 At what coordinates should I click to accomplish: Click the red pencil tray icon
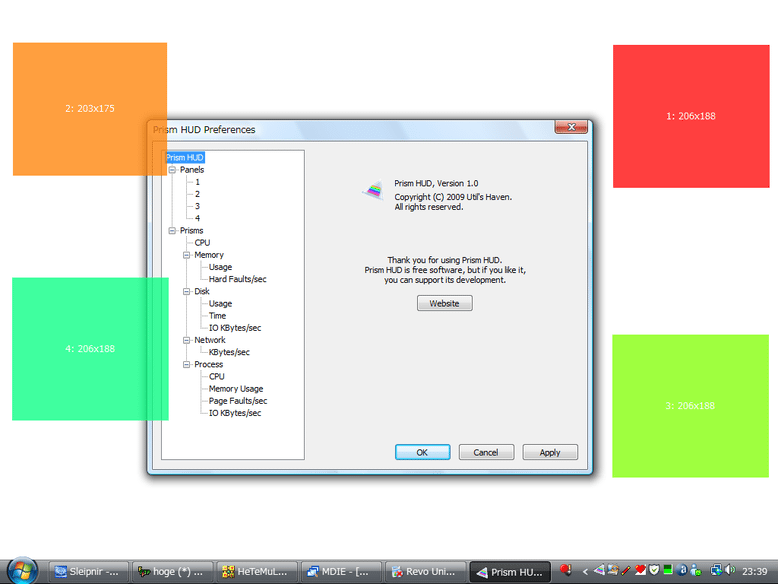pyautogui.click(x=626, y=571)
